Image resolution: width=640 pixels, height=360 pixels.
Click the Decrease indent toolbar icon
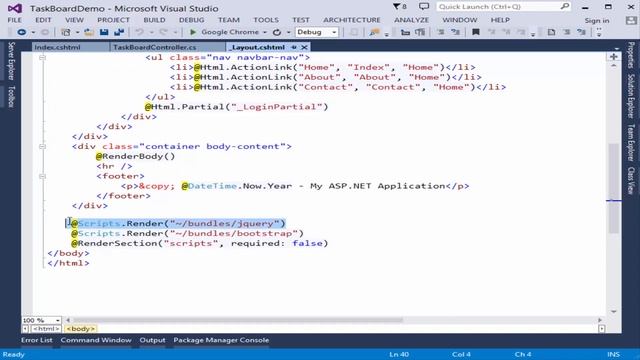(x=405, y=32)
